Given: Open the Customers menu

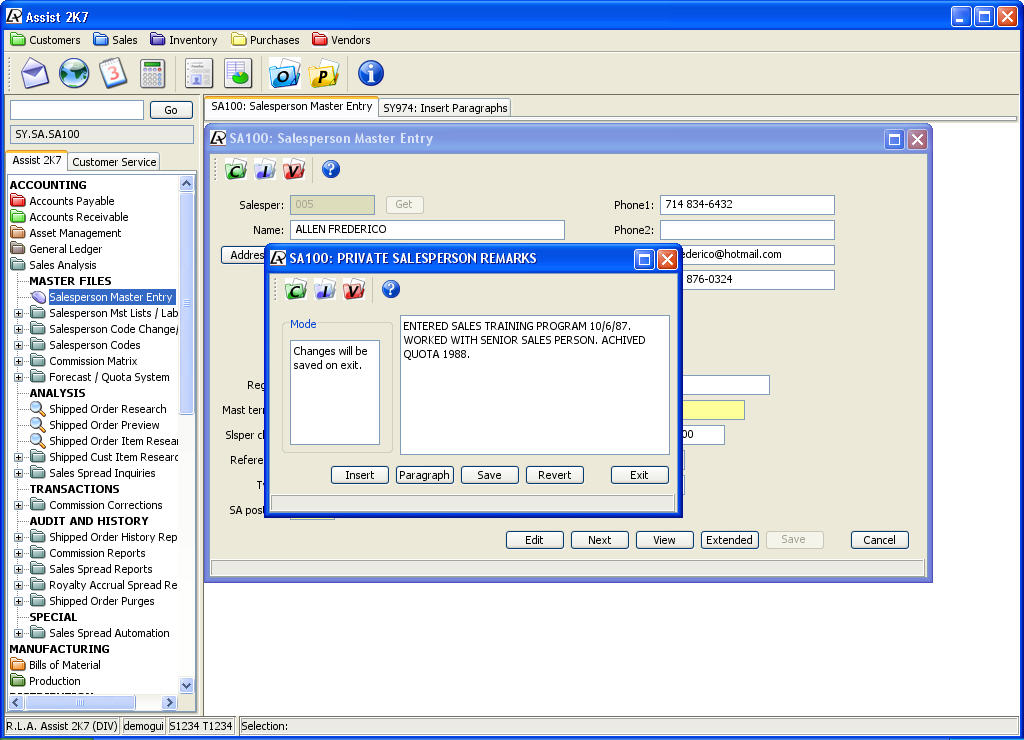Looking at the screenshot, I should (x=46, y=40).
